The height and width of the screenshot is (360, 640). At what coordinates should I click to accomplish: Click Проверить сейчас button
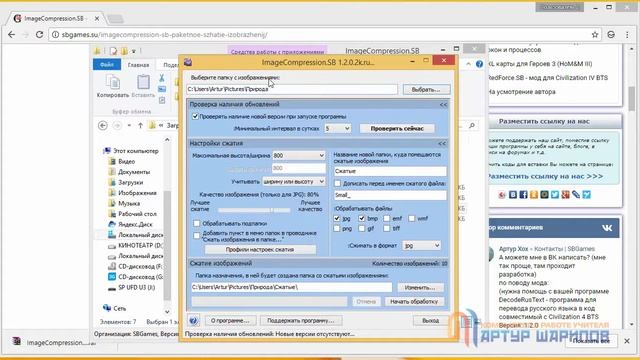coord(397,129)
